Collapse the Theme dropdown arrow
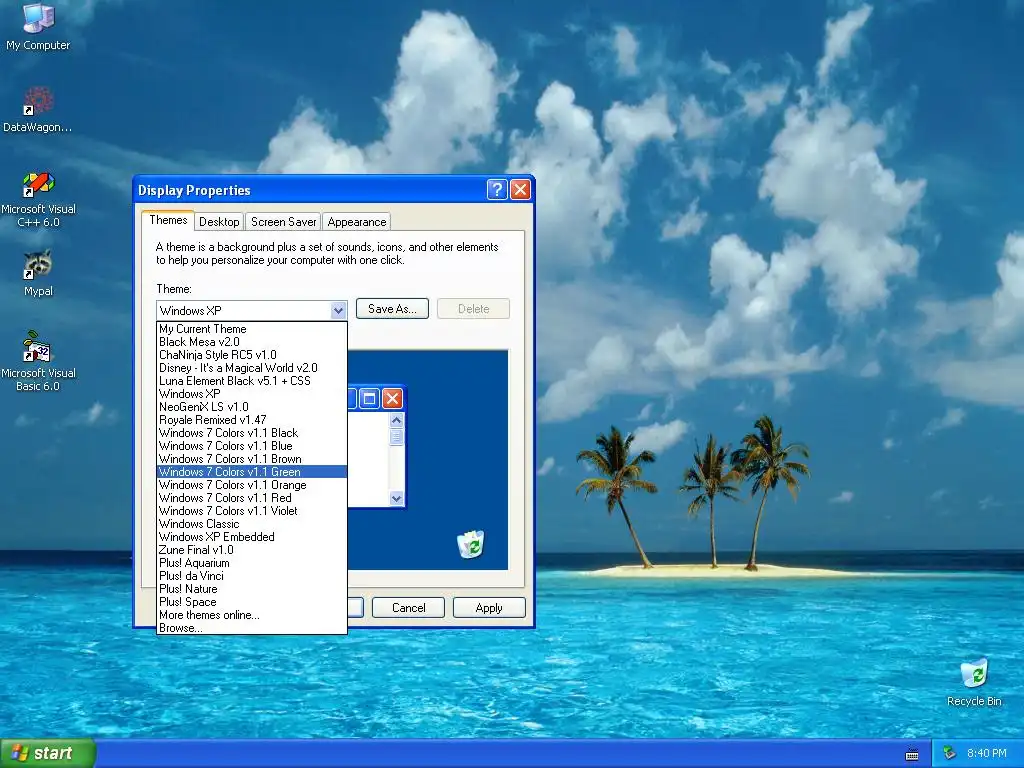 pyautogui.click(x=338, y=310)
